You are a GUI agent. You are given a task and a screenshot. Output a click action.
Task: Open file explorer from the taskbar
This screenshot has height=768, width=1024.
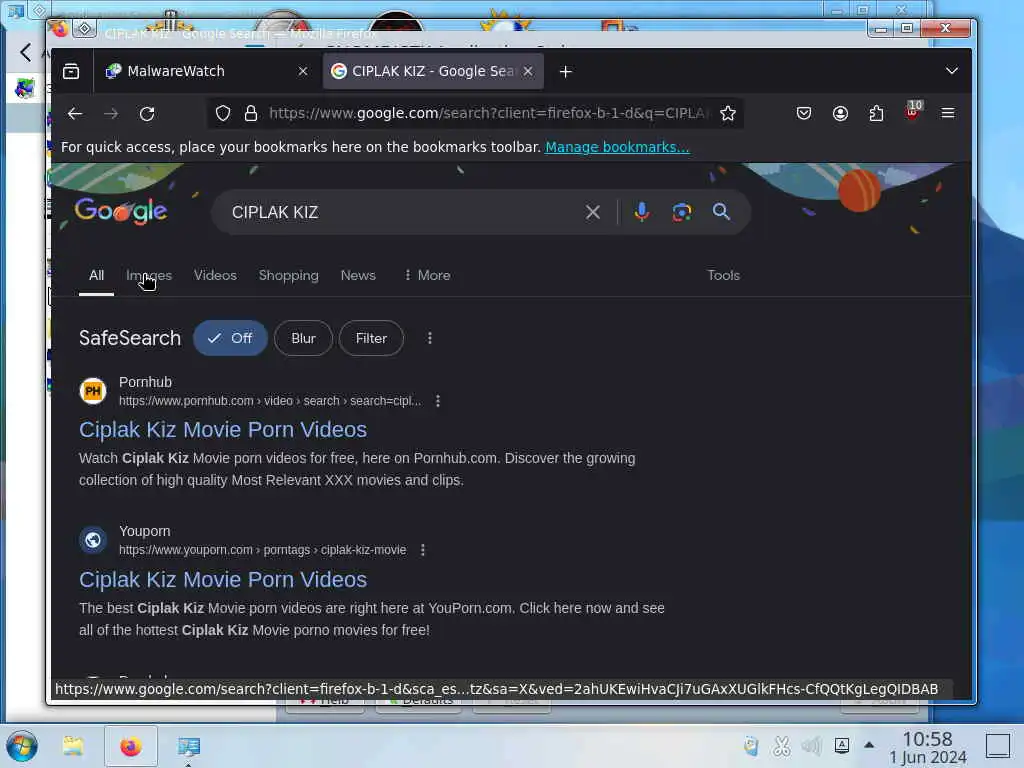pyautogui.click(x=73, y=746)
